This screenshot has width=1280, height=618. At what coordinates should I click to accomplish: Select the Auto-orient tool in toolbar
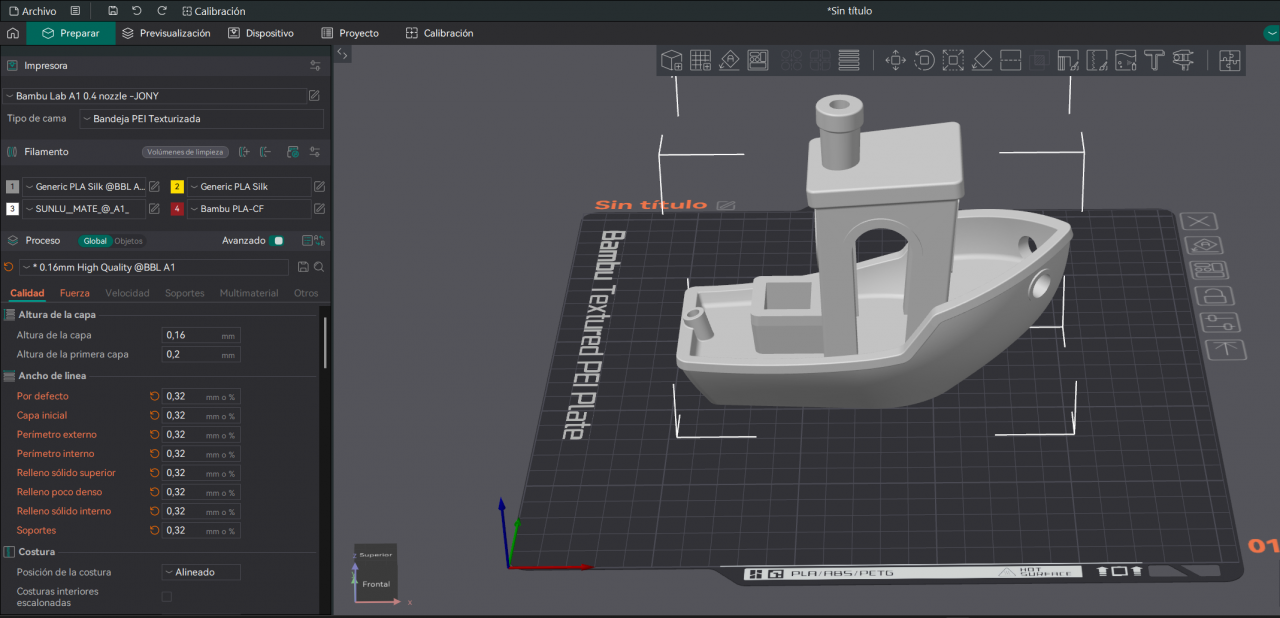729,61
